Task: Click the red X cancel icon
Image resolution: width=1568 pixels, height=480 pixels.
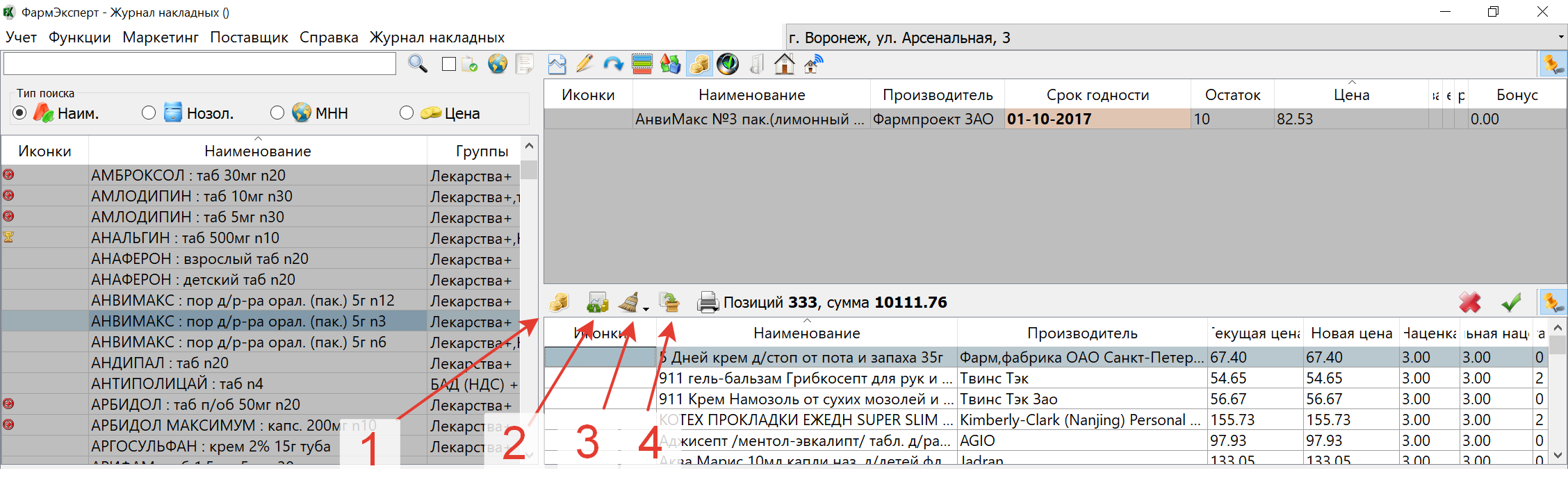Action: coord(1469,302)
